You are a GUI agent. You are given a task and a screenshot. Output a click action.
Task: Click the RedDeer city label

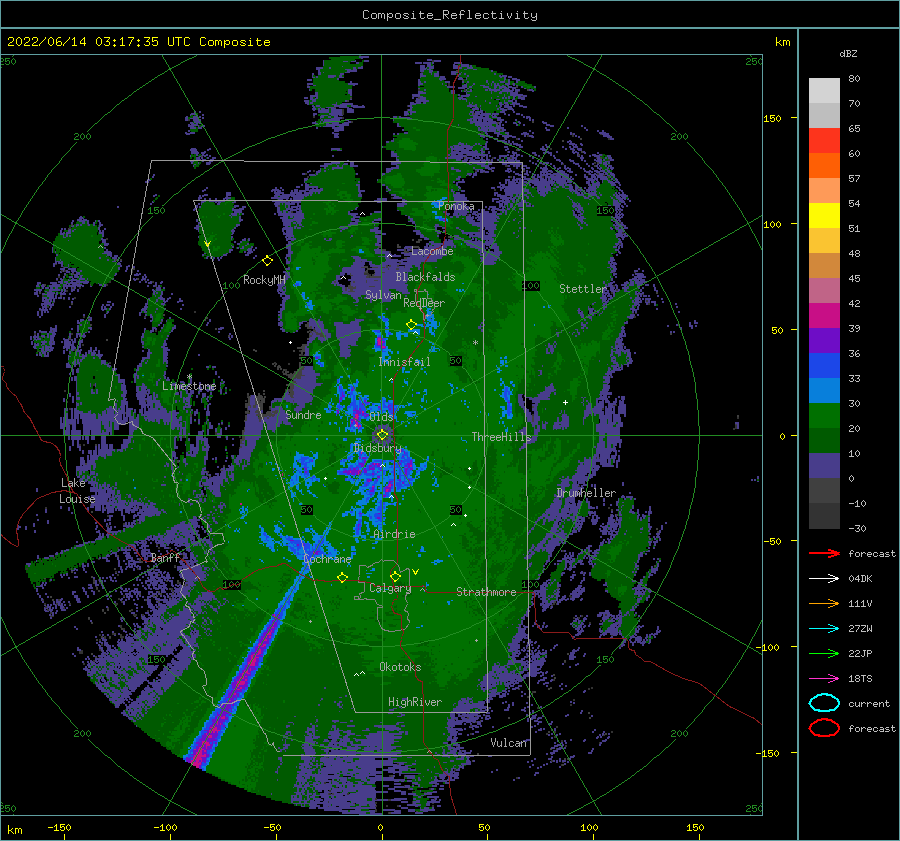pos(424,303)
